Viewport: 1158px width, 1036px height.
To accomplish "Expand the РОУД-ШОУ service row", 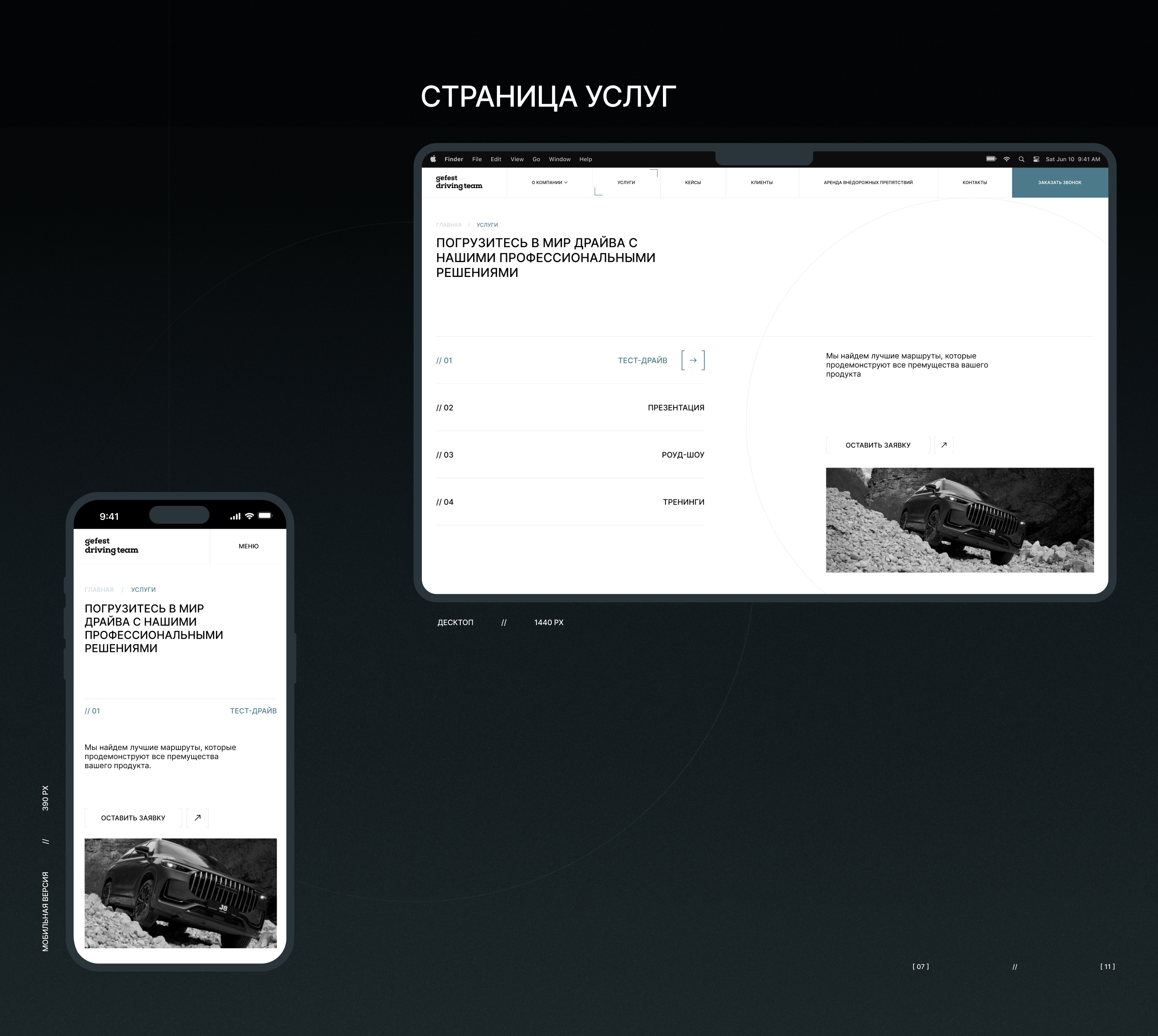I will pos(683,455).
